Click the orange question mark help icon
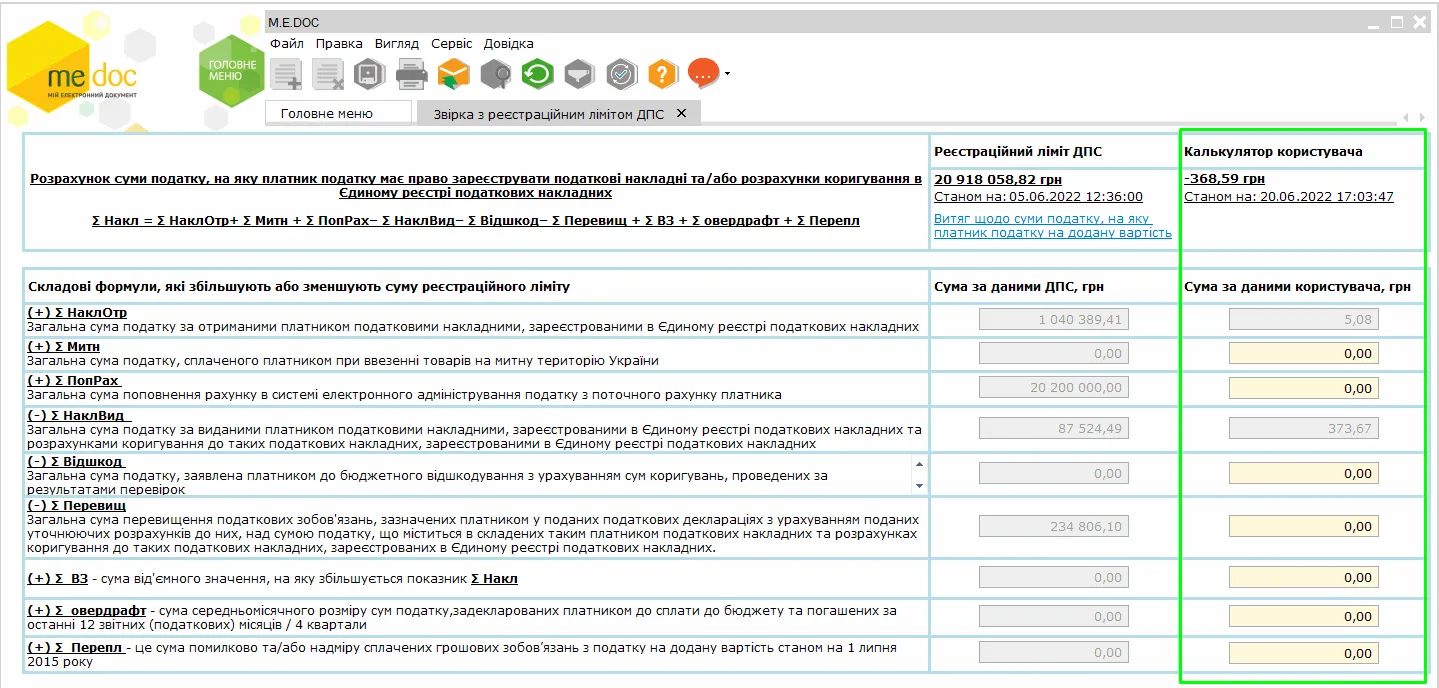1439x688 pixels. (x=663, y=74)
